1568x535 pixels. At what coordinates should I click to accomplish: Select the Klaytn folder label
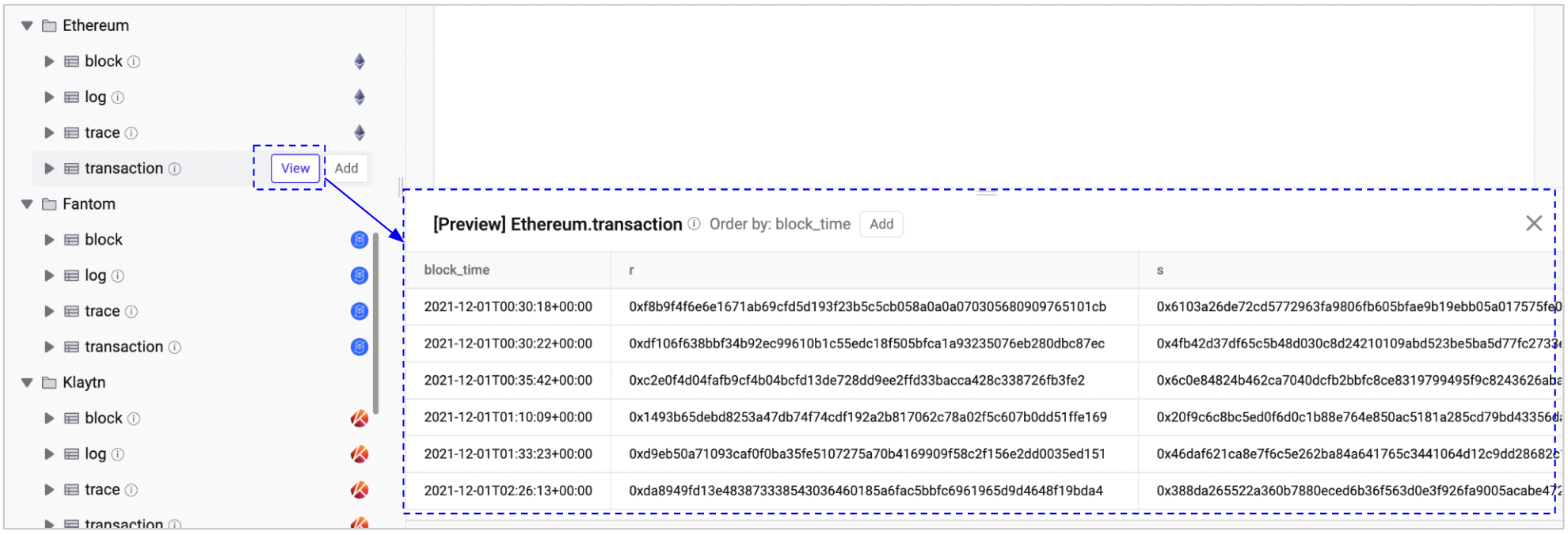pos(84,382)
